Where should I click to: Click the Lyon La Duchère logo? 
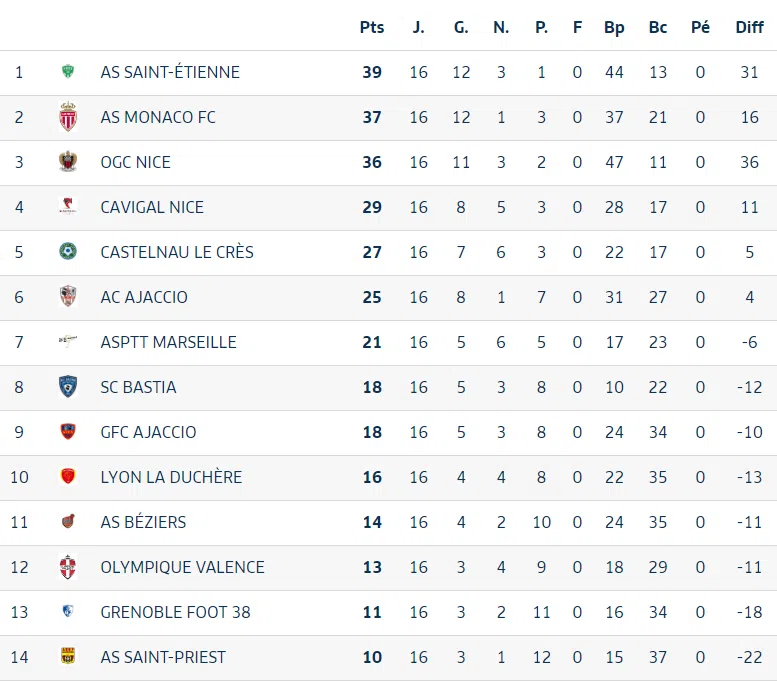click(68, 477)
